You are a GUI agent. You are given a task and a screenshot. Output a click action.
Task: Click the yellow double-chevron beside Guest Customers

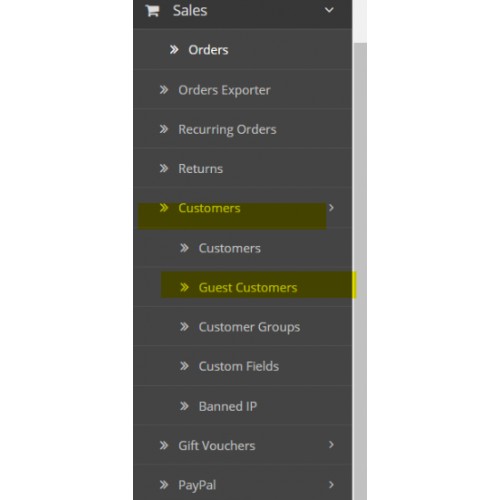(x=184, y=287)
